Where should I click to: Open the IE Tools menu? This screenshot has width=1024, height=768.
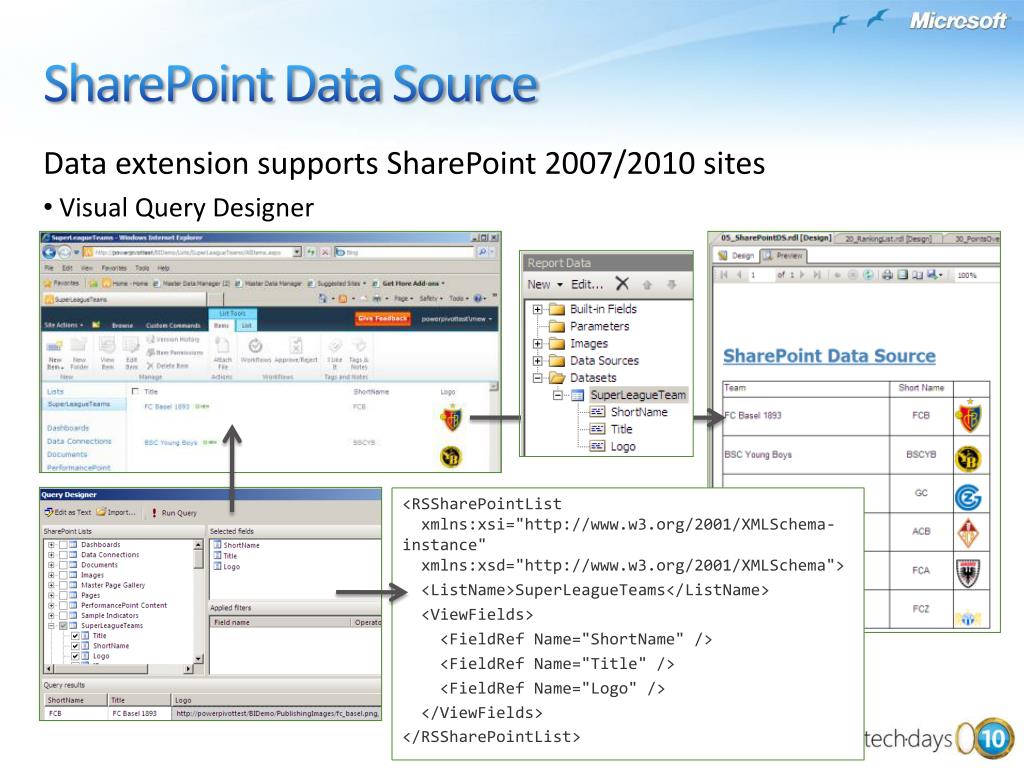(x=142, y=268)
